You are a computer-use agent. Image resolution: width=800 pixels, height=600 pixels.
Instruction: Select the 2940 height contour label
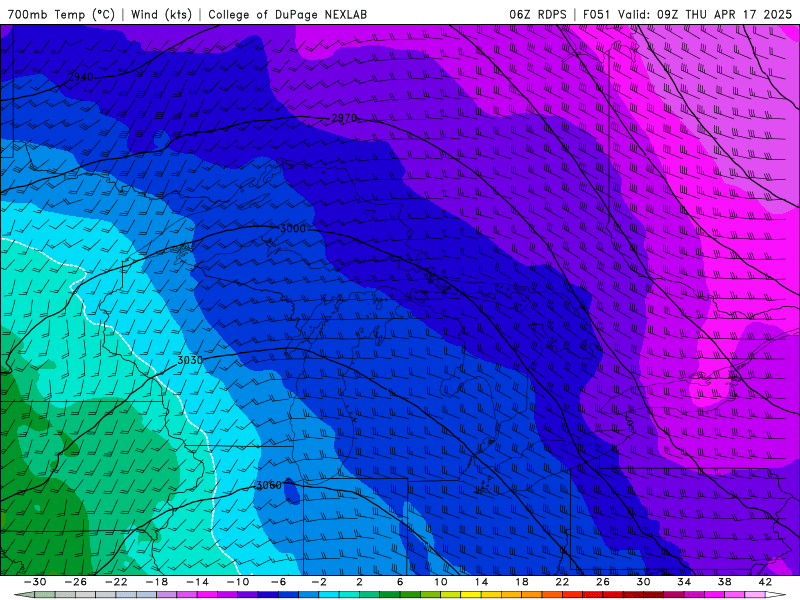tap(81, 77)
